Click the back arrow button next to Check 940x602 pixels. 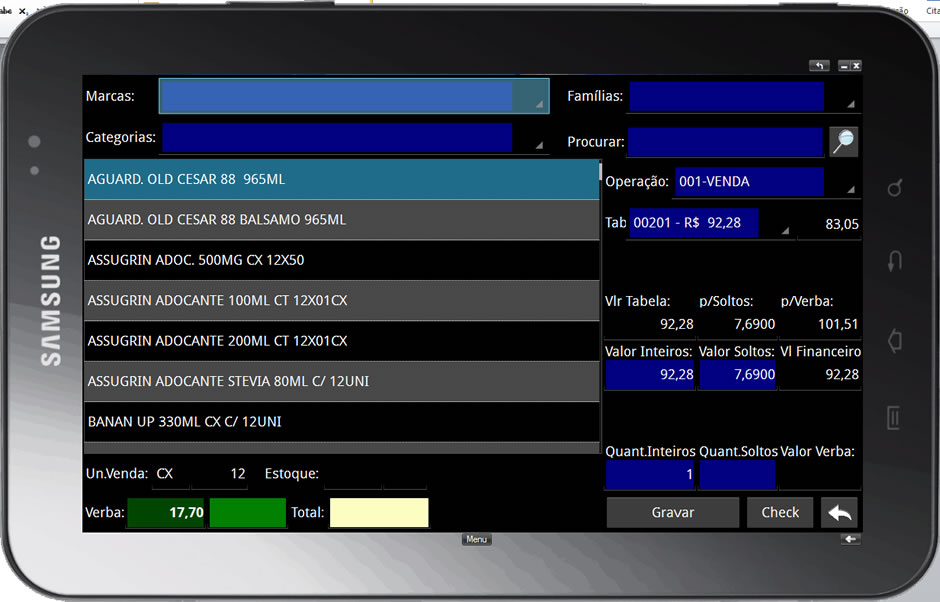point(839,513)
